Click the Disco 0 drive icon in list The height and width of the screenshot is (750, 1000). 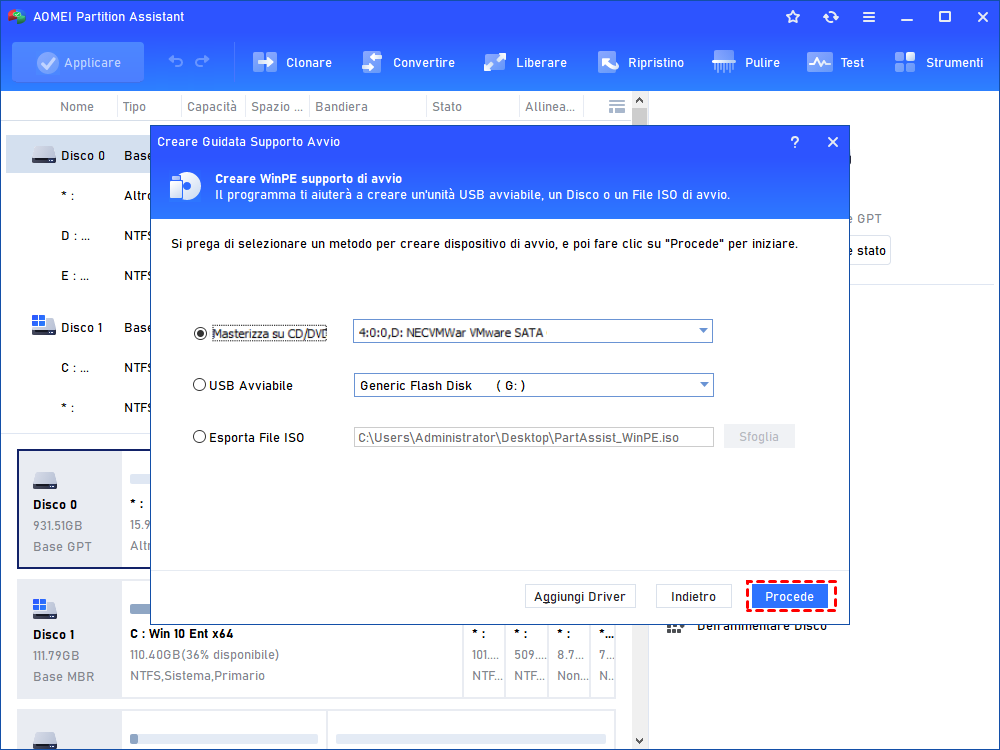(43, 155)
